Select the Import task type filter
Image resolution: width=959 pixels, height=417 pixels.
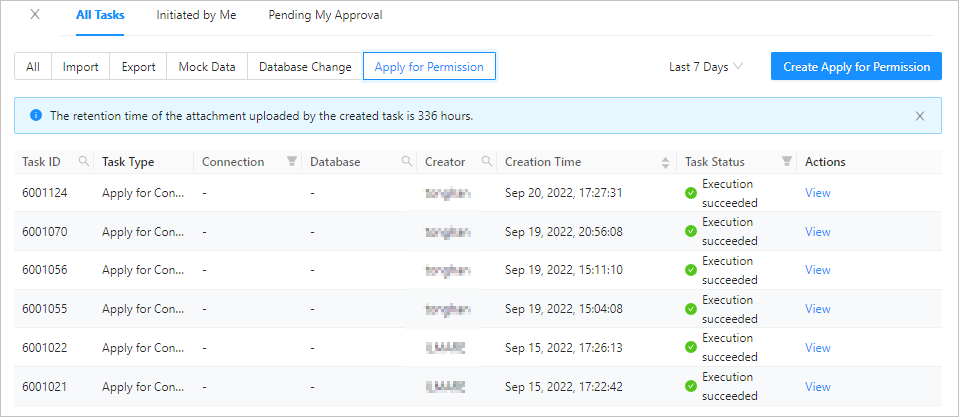point(80,67)
